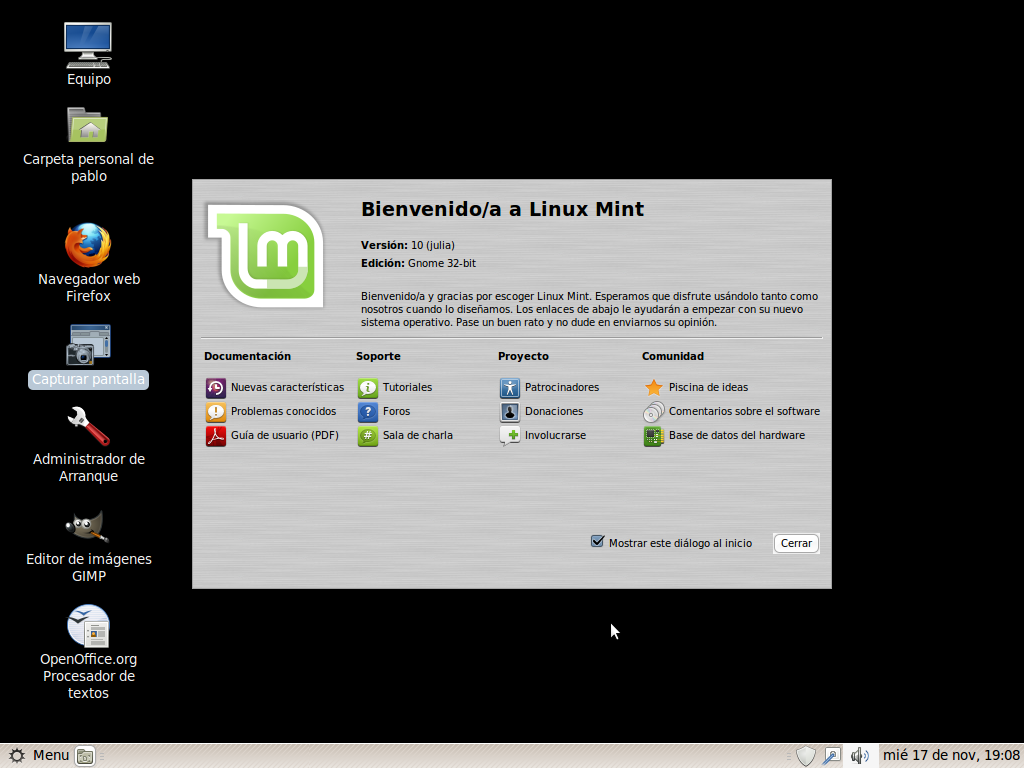Open the Menu button on the panel
Viewport: 1024px width, 768px height.
click(39, 756)
